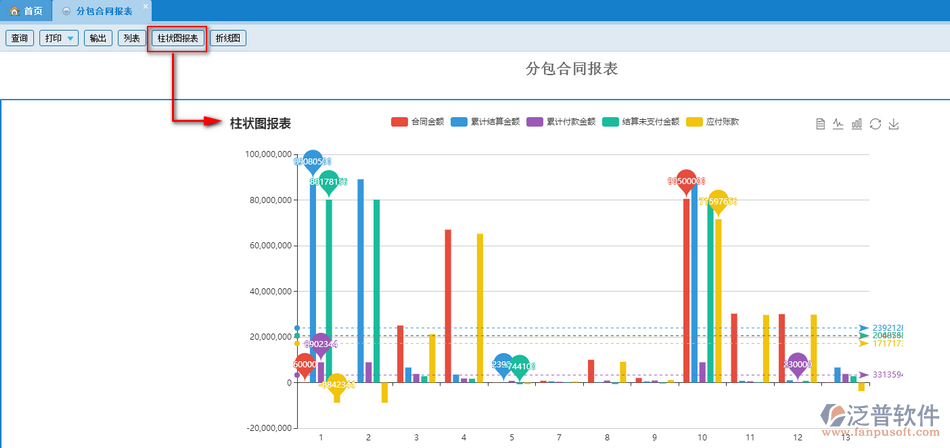Click the 查询 button
Image resolution: width=950 pixels, height=448 pixels.
pyautogui.click(x=19, y=39)
